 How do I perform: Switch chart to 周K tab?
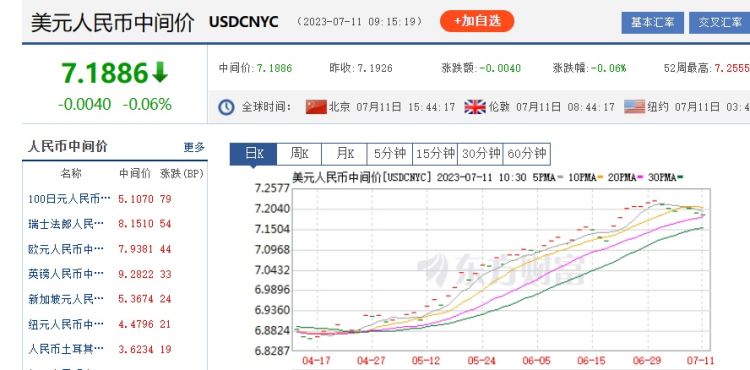point(299,154)
